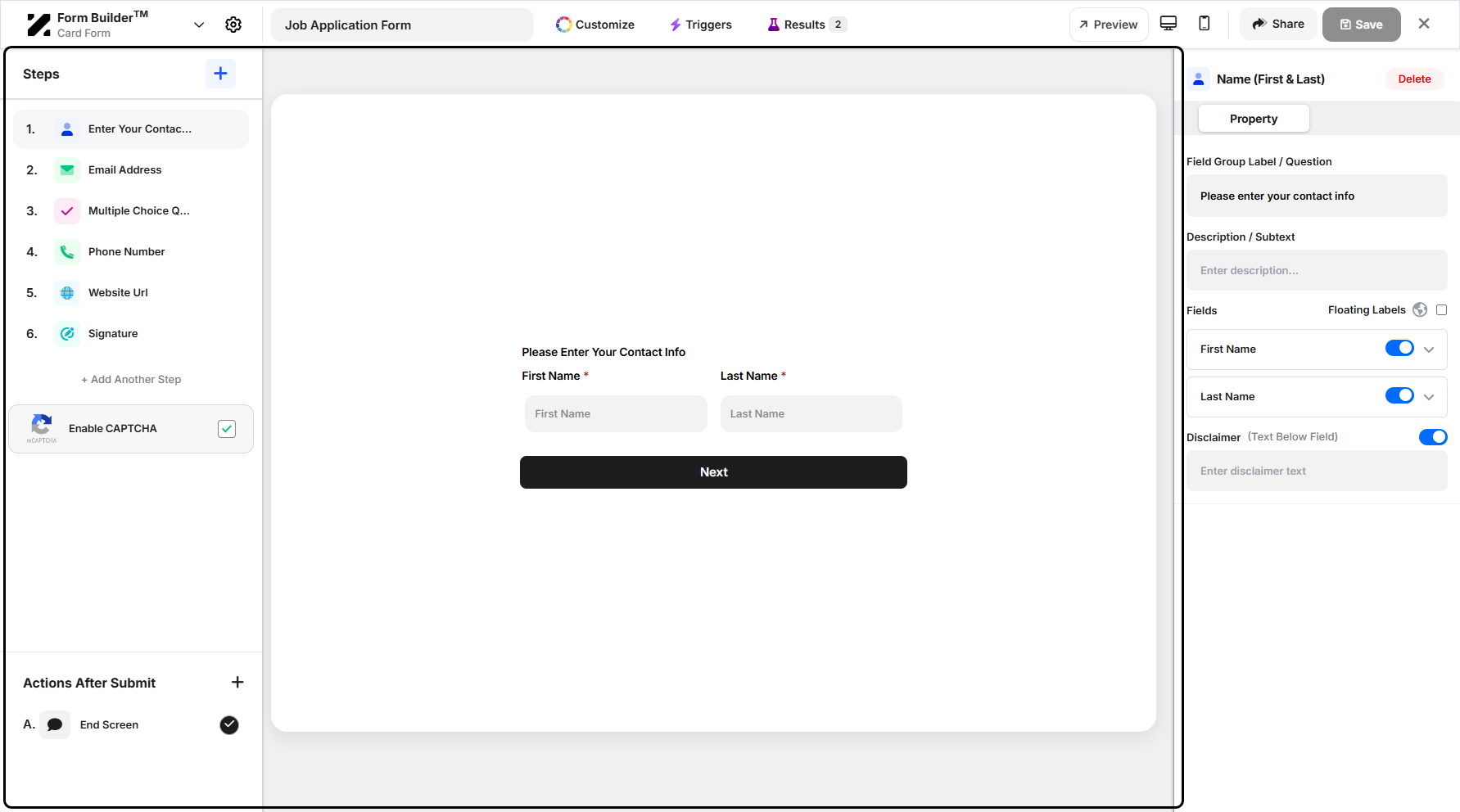Viewport: 1460px width, 812px height.
Task: Click the Save button
Action: click(x=1361, y=25)
